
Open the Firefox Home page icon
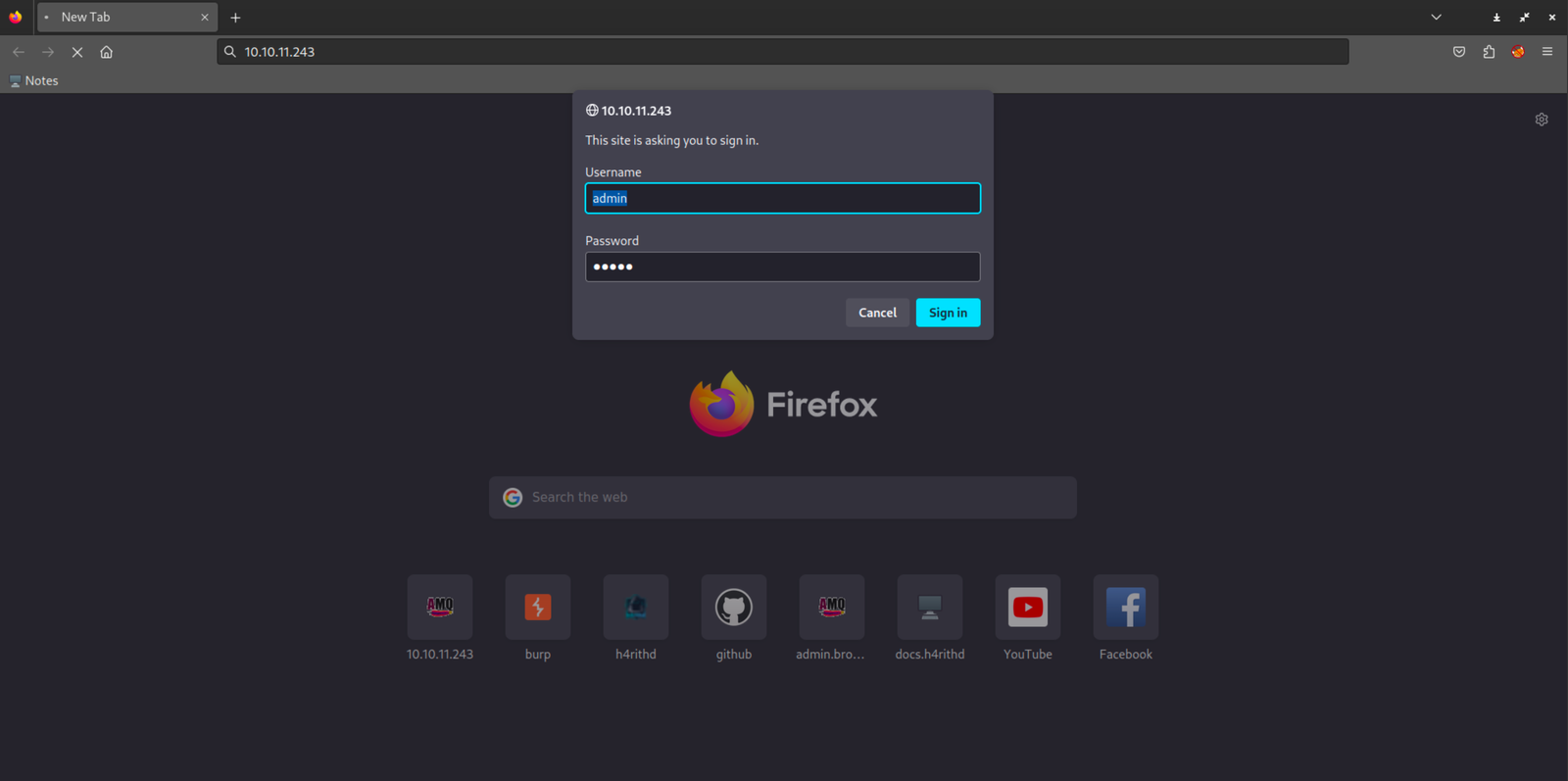pyautogui.click(x=107, y=52)
